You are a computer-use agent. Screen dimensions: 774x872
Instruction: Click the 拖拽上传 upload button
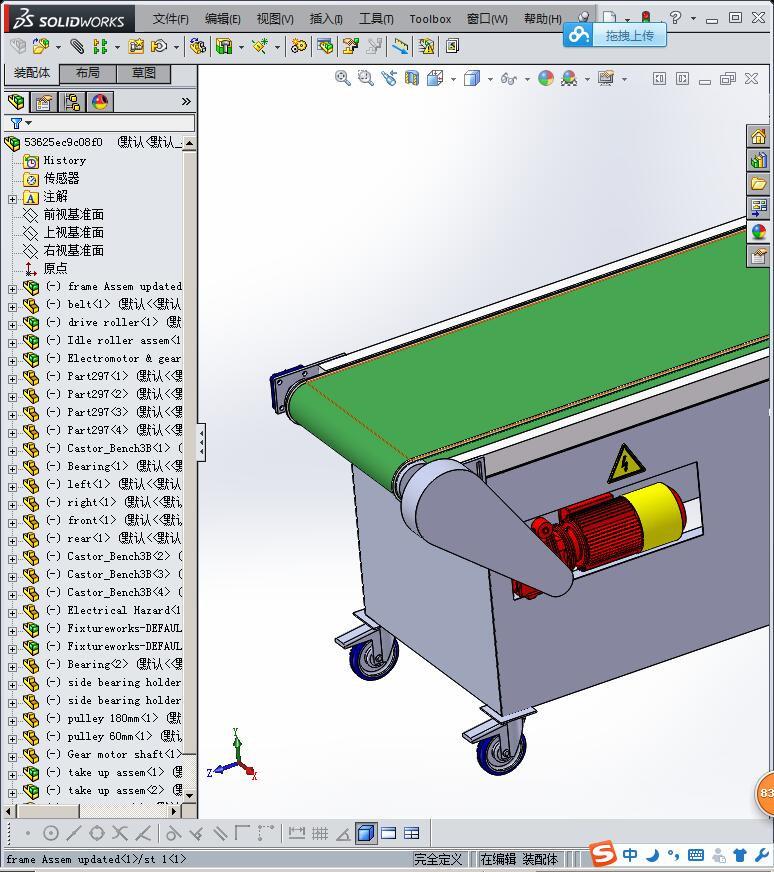[629, 36]
